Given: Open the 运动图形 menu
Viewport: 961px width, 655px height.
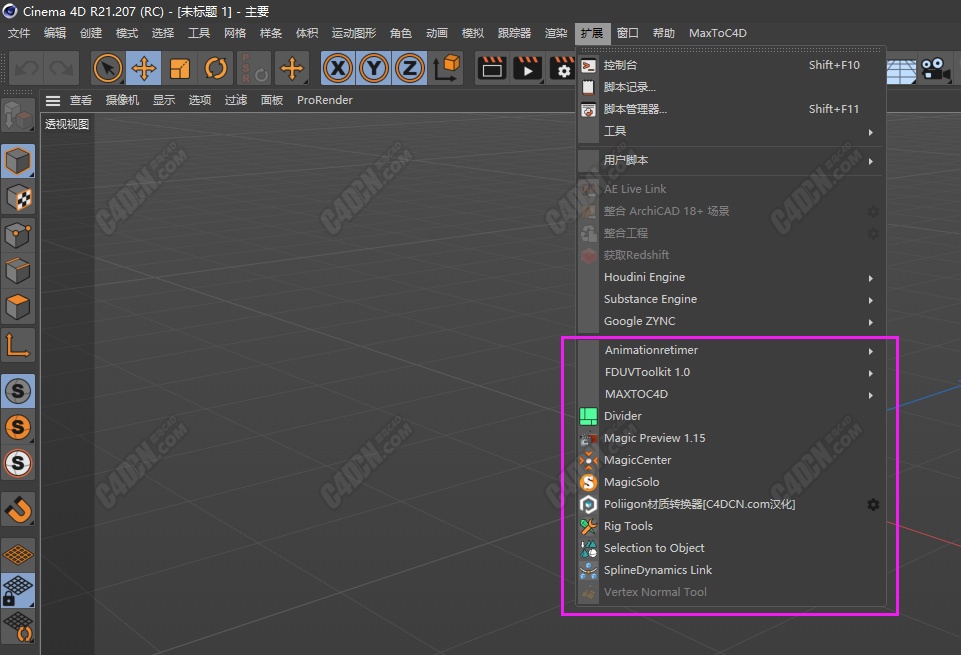Looking at the screenshot, I should (354, 33).
